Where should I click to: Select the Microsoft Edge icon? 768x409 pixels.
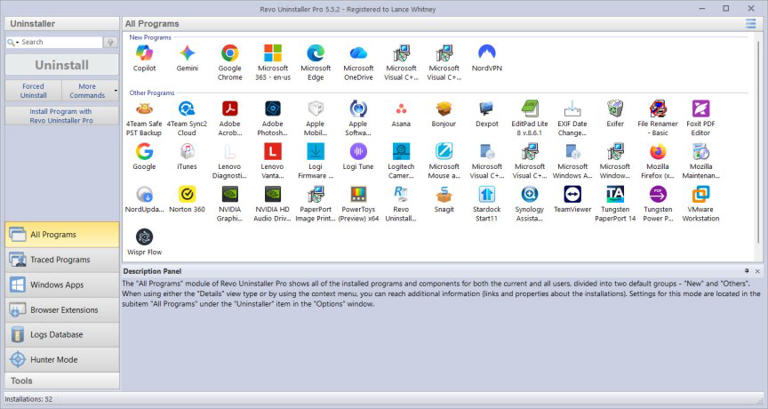(x=315, y=53)
